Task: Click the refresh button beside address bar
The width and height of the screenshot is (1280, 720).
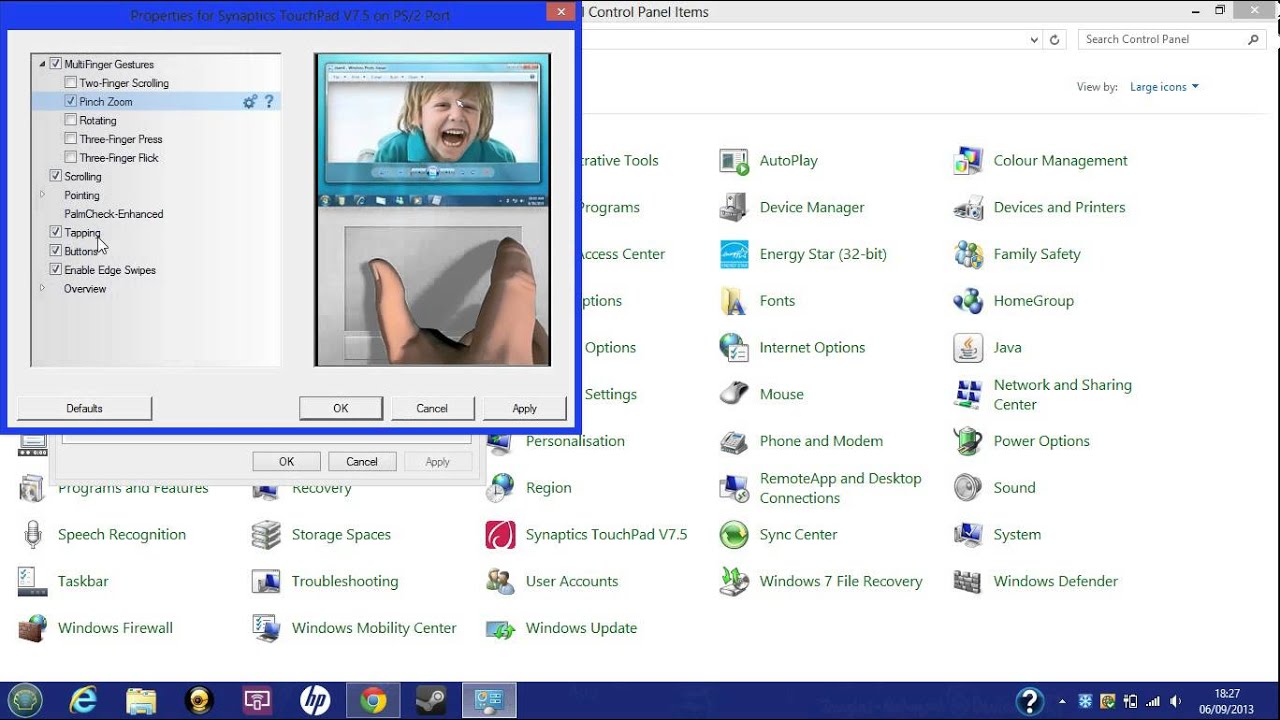Action: click(x=1054, y=40)
